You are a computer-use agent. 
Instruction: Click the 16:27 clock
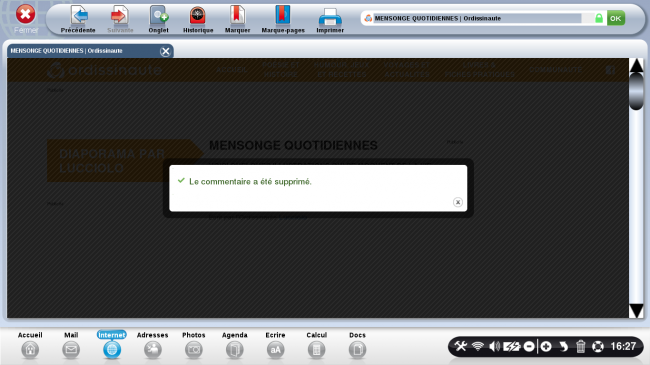click(623, 346)
